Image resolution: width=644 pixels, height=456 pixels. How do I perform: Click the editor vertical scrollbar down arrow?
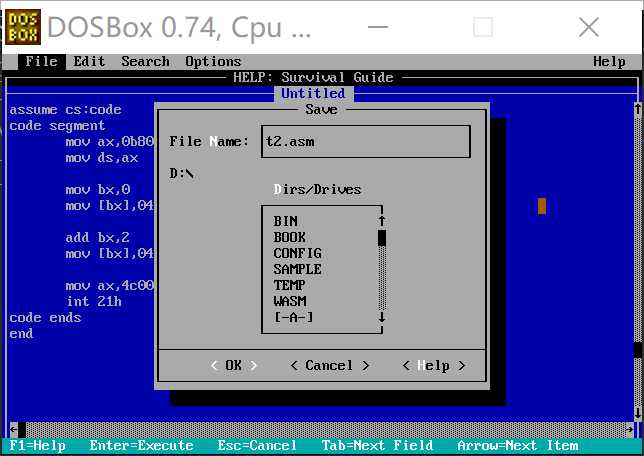pyautogui.click(x=638, y=413)
